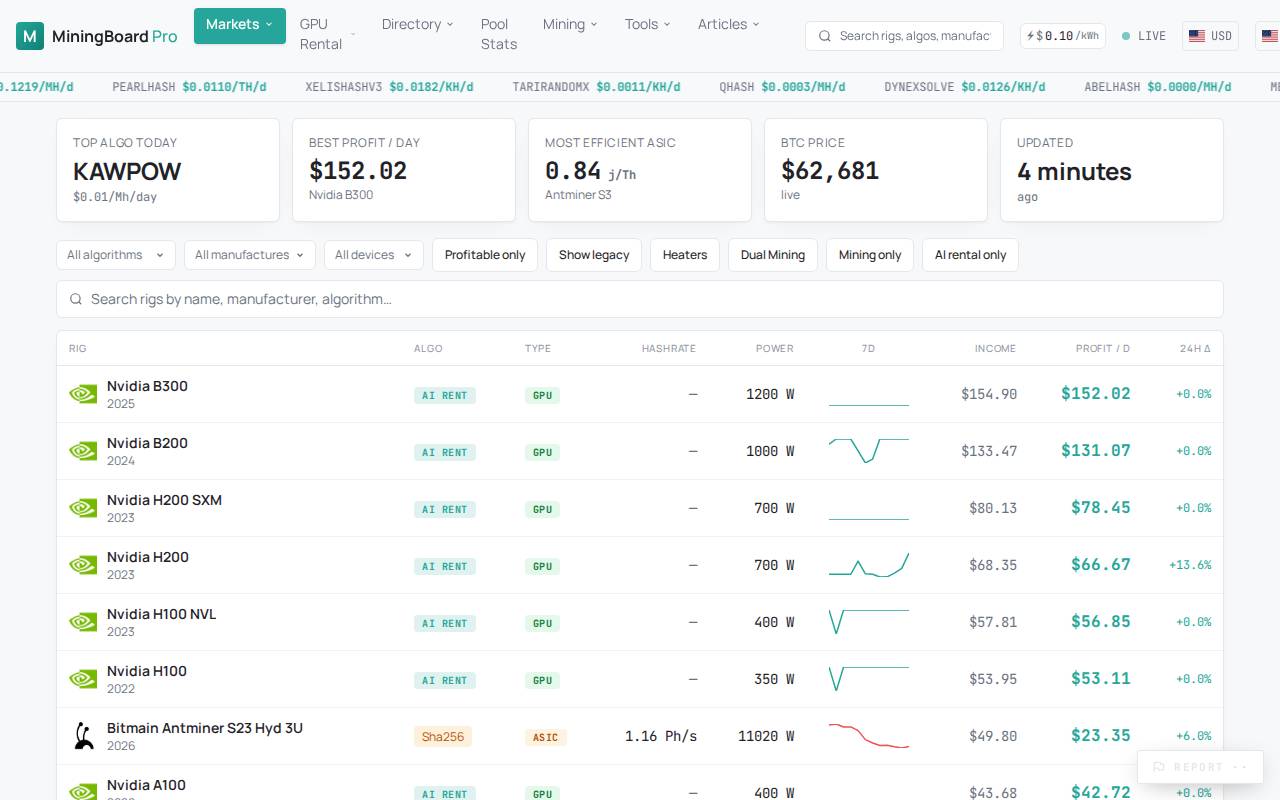Enable the Dual Mining filter
Viewport: 1280px width, 800px height.
773,255
